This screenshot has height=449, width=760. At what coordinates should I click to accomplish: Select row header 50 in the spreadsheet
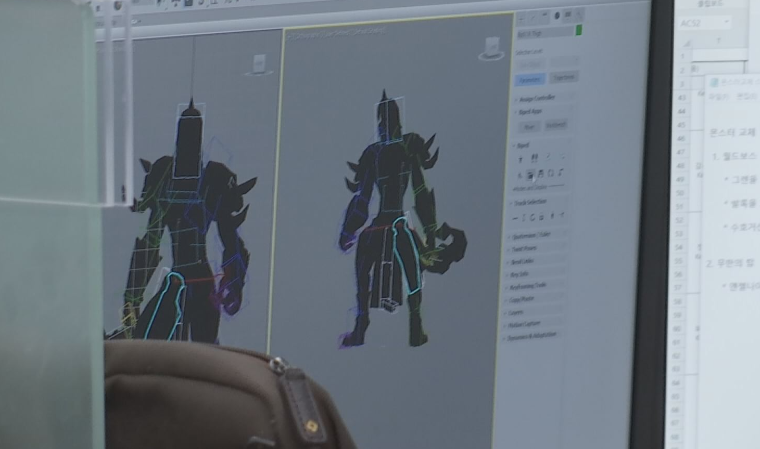pyautogui.click(x=680, y=193)
